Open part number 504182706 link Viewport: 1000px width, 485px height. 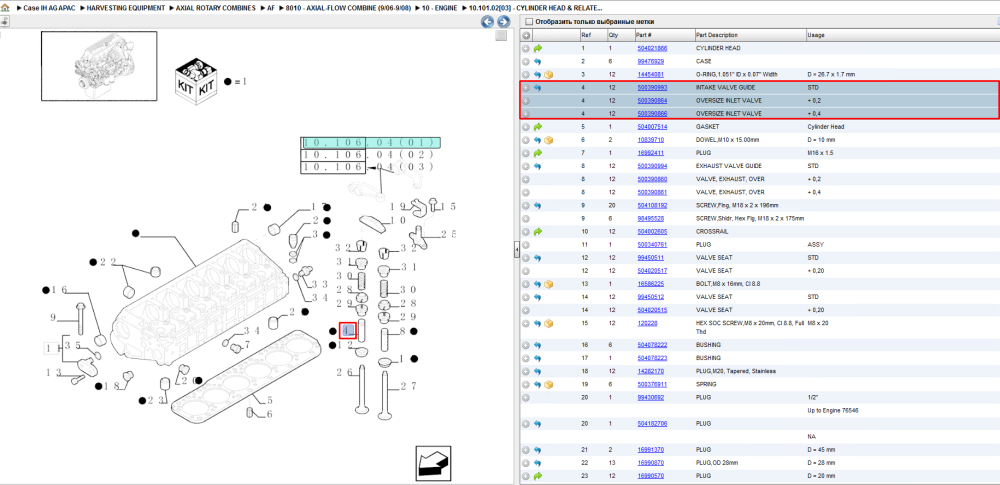pyautogui.click(x=652, y=424)
